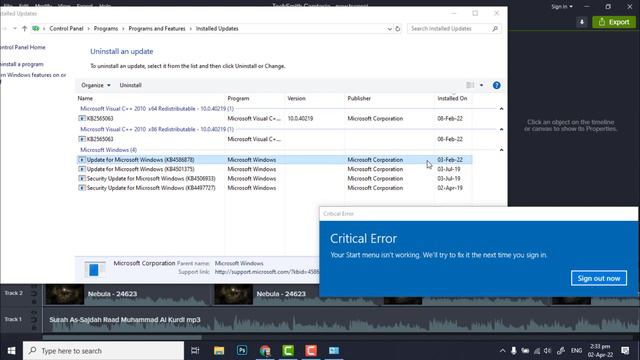640x360 pixels.
Task: Select Security Update for Microsoft Windows (KB4506933)
Action: pyautogui.click(x=274, y=178)
